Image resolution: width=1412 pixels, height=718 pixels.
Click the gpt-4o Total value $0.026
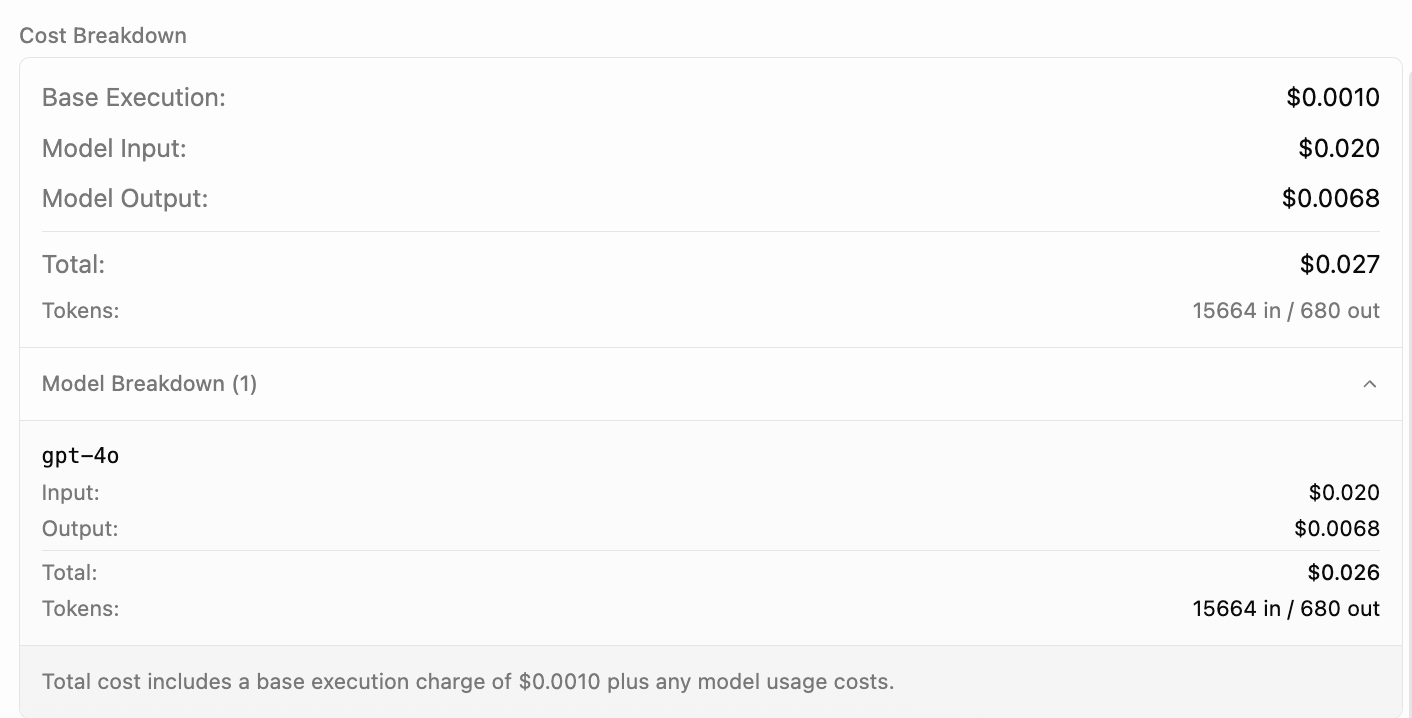(1343, 572)
